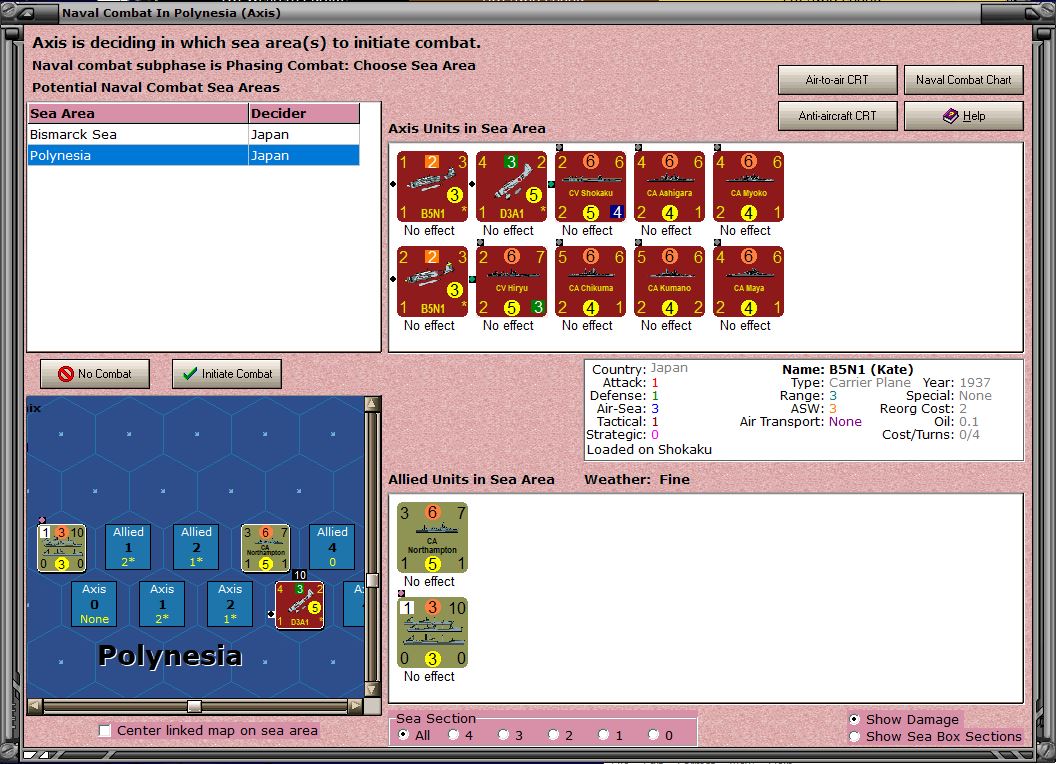Choose the Show Damage option
This screenshot has height=764, width=1056.
click(x=854, y=719)
